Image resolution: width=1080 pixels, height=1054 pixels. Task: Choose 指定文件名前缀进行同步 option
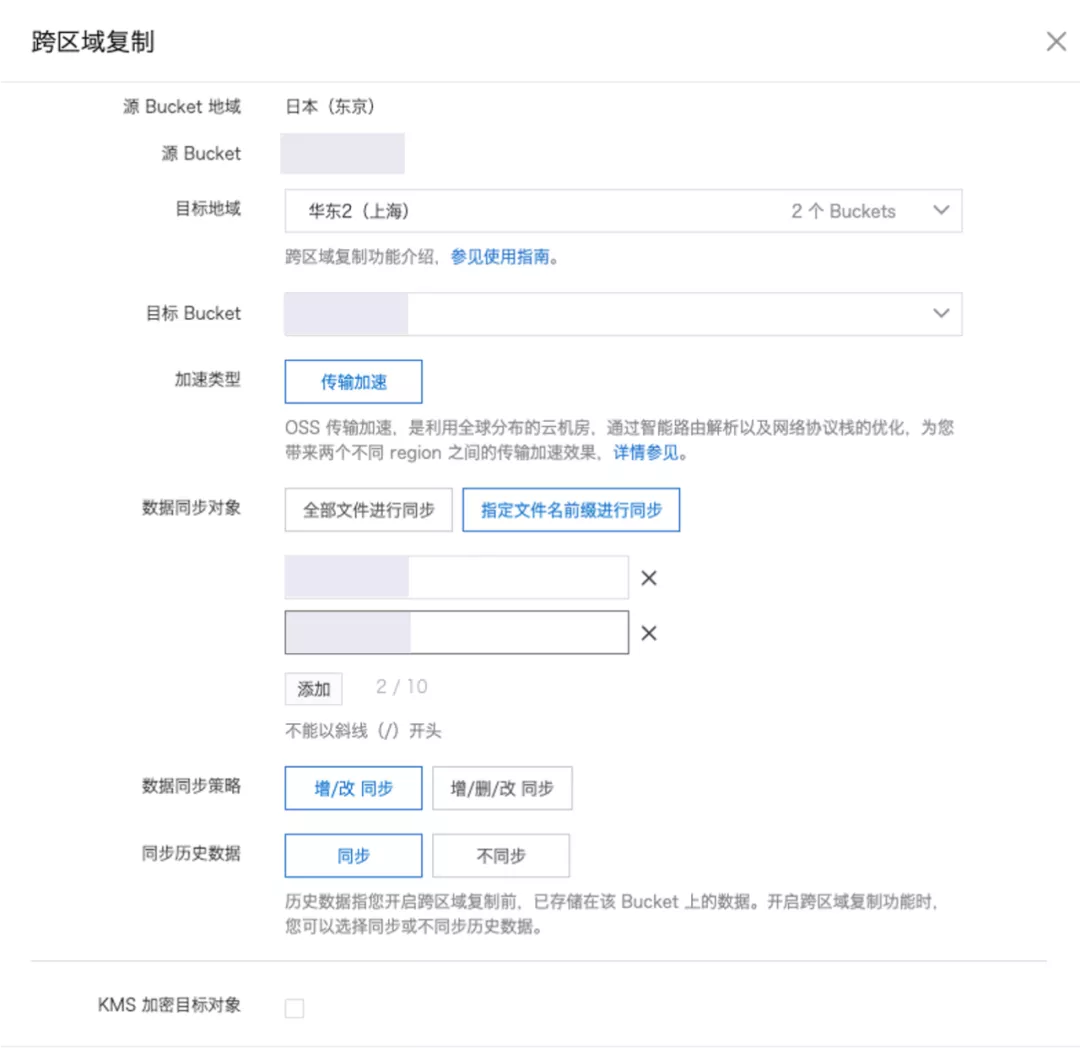tap(571, 510)
